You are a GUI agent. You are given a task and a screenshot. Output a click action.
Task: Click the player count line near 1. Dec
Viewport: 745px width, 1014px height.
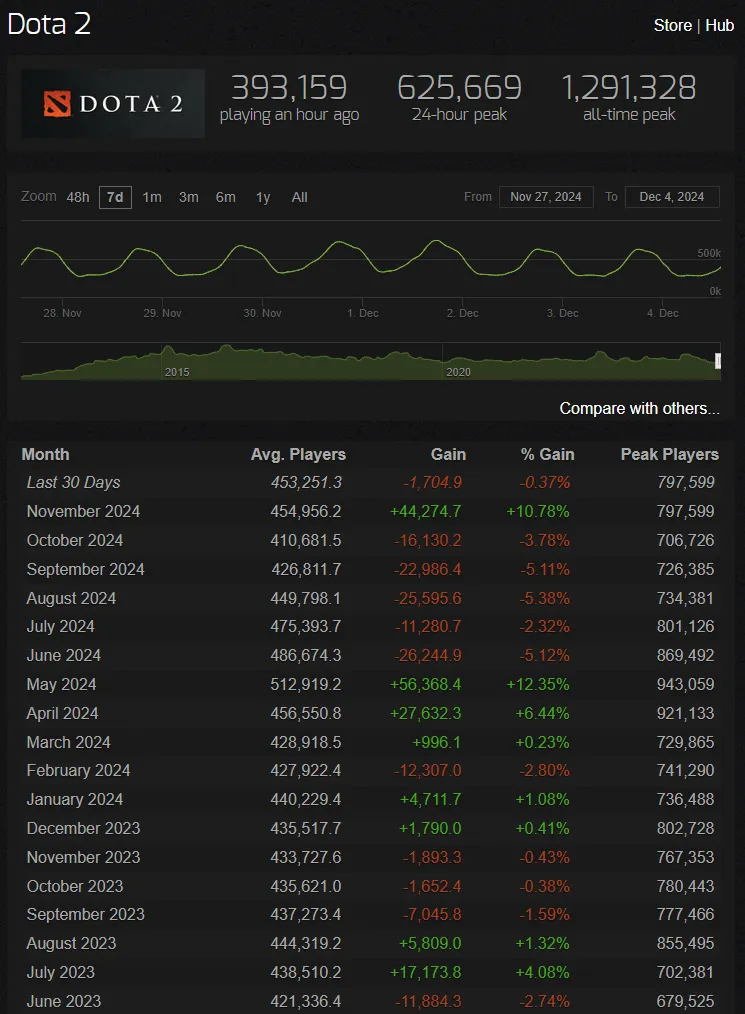345,244
